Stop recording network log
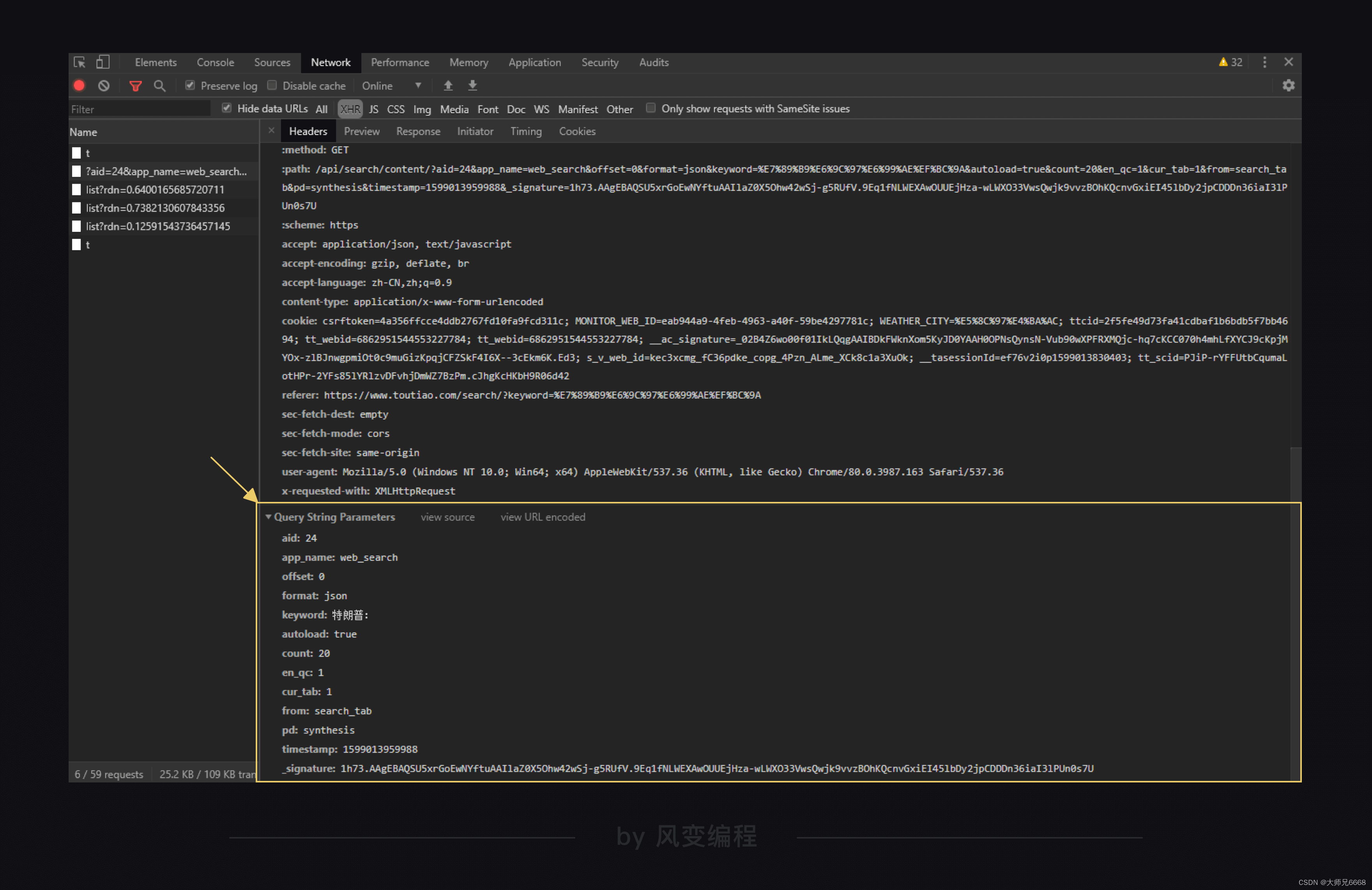Viewport: 1372px width, 890px height. (x=80, y=86)
